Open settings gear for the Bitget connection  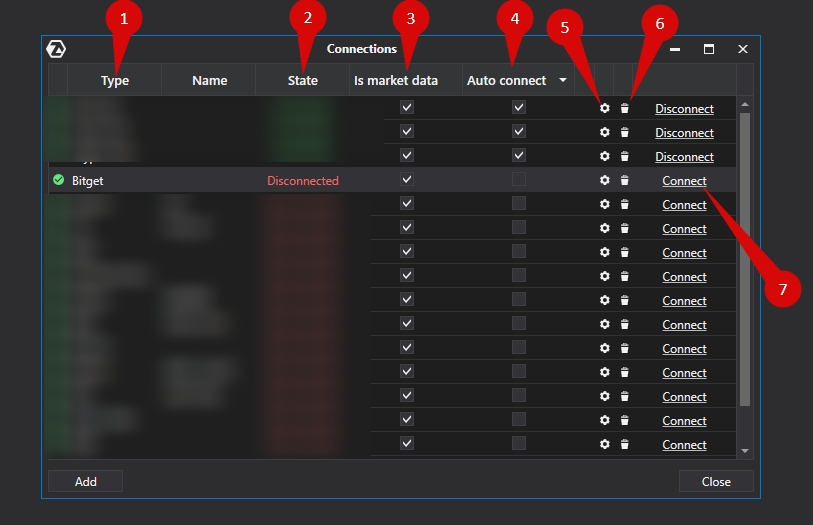pos(604,181)
